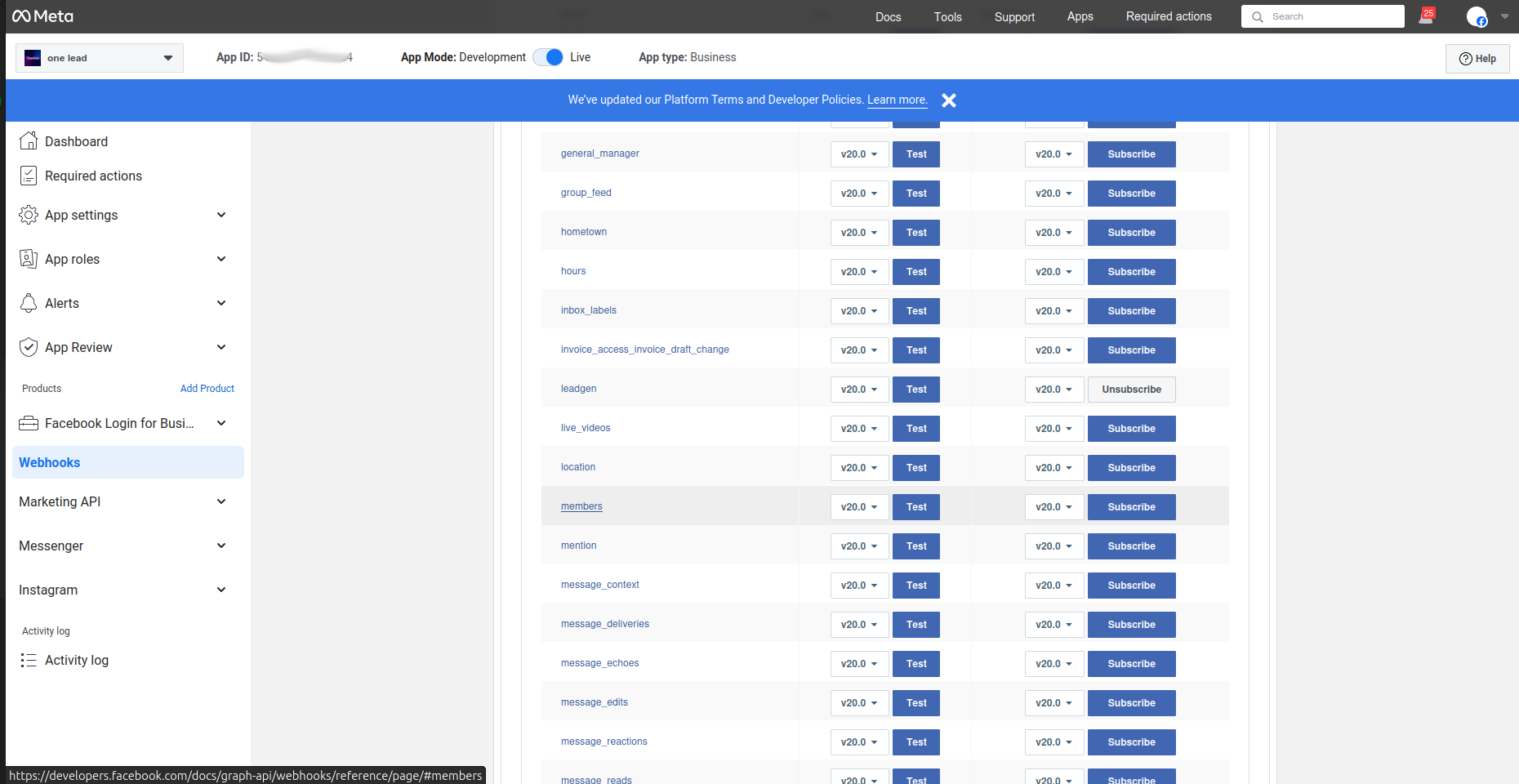
Task: Test the message_deliveries field
Action: tap(916, 625)
